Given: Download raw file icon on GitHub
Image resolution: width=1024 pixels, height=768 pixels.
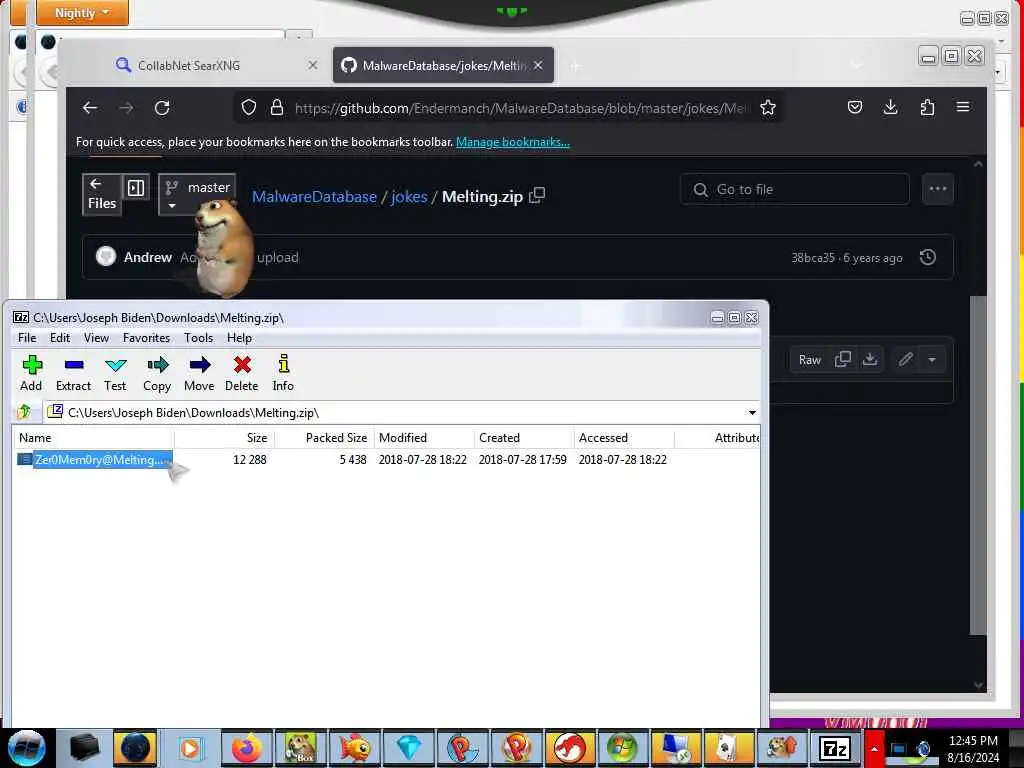Looking at the screenshot, I should (x=870, y=359).
